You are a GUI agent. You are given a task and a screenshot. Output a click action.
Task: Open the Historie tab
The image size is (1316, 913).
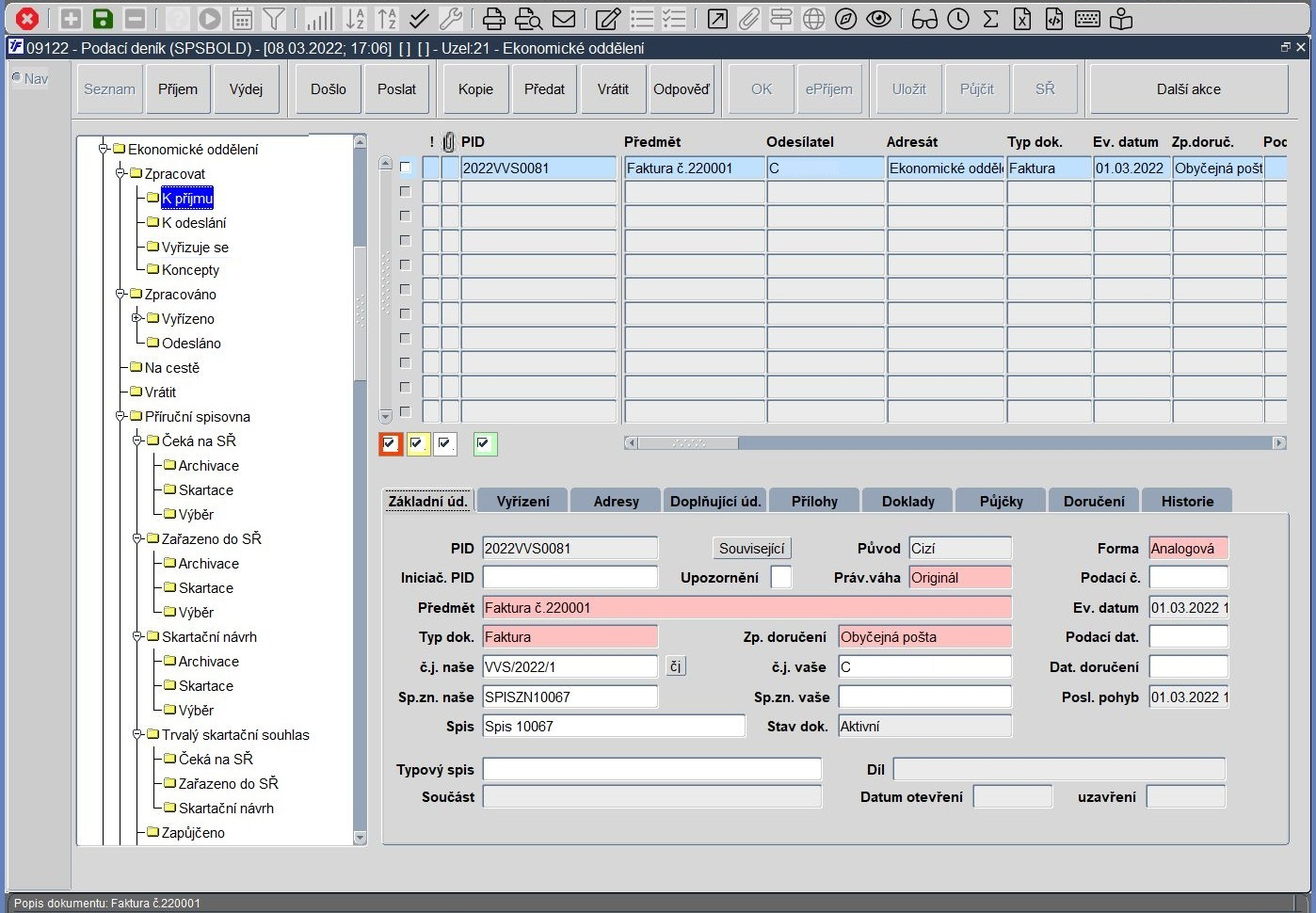1187,501
